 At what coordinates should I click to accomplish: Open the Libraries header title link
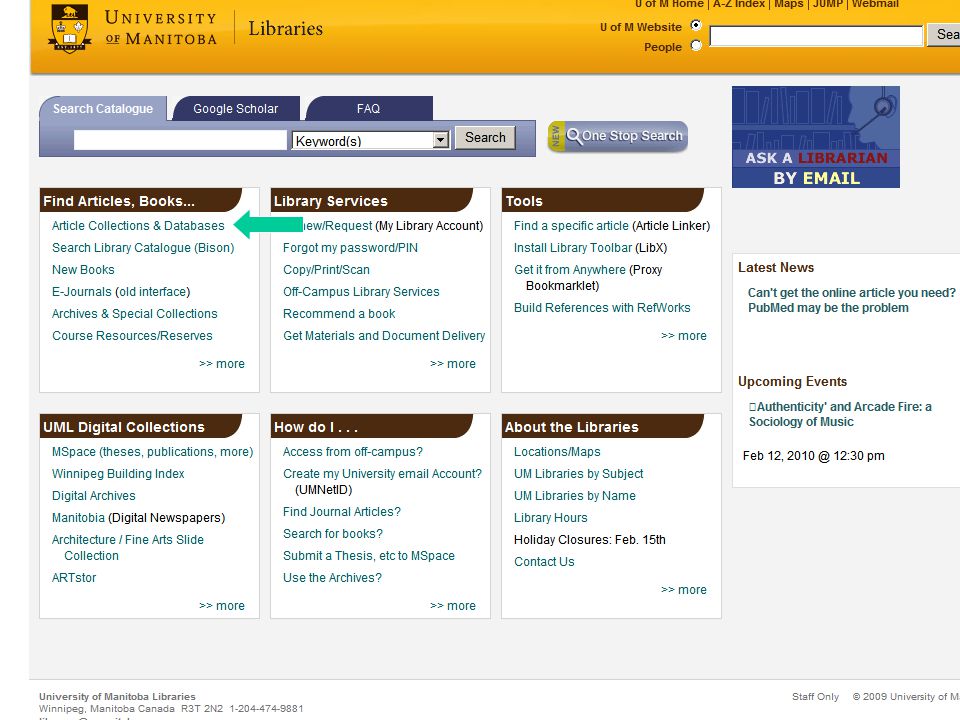(285, 28)
